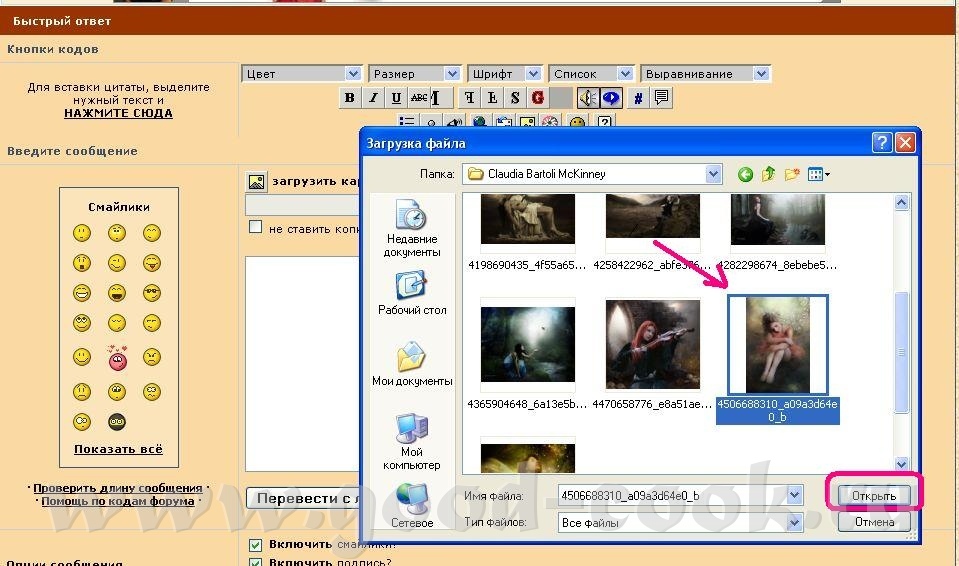The width and height of the screenshot is (959, 566).
Task: Open Мой компьютер in file dialog
Action: tap(412, 442)
